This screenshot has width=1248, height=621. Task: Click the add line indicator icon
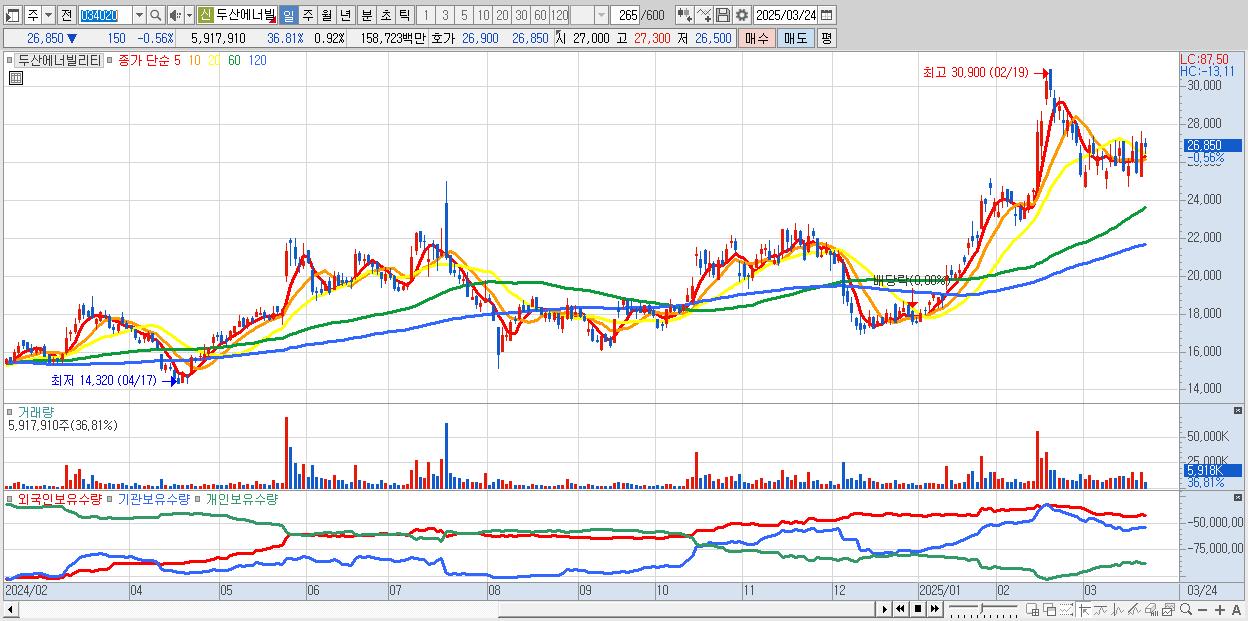pyautogui.click(x=704, y=15)
